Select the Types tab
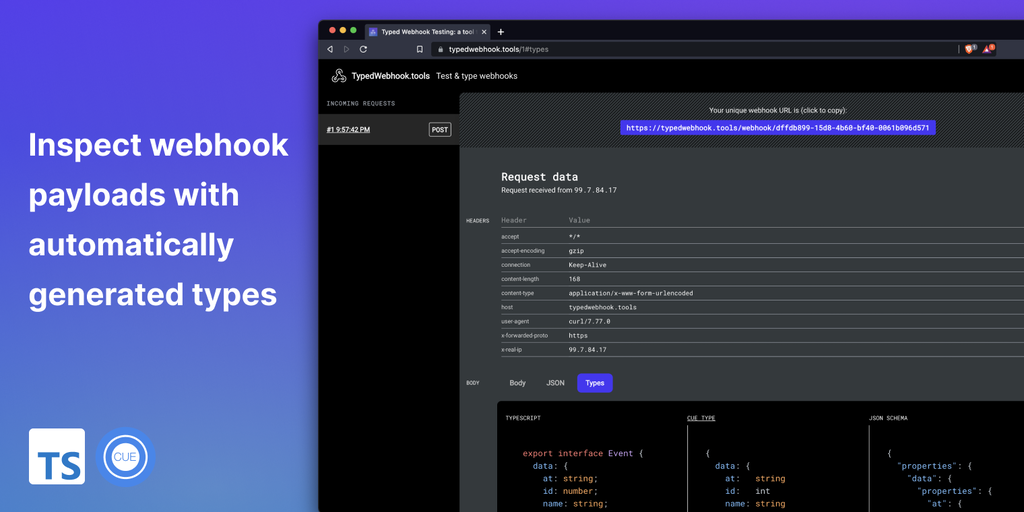 click(595, 383)
